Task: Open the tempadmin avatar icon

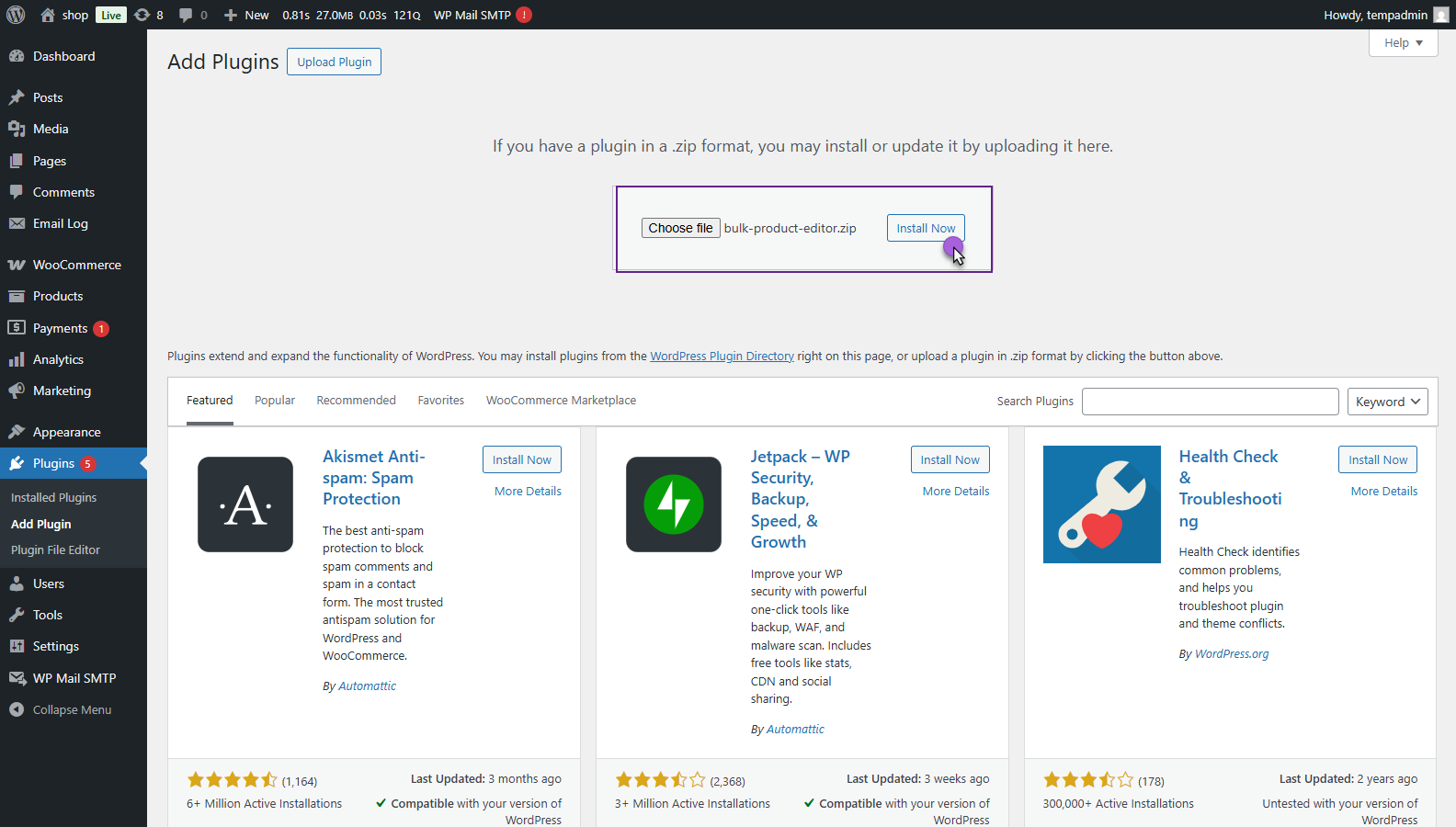Action: (1441, 15)
